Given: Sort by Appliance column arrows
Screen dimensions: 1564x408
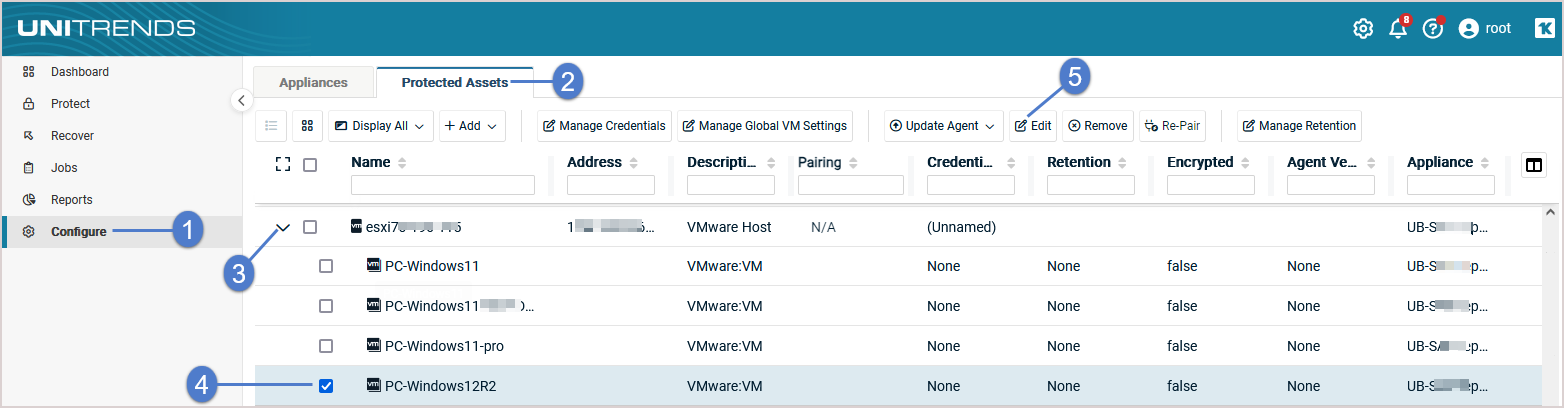Looking at the screenshot, I should click(x=1486, y=163).
